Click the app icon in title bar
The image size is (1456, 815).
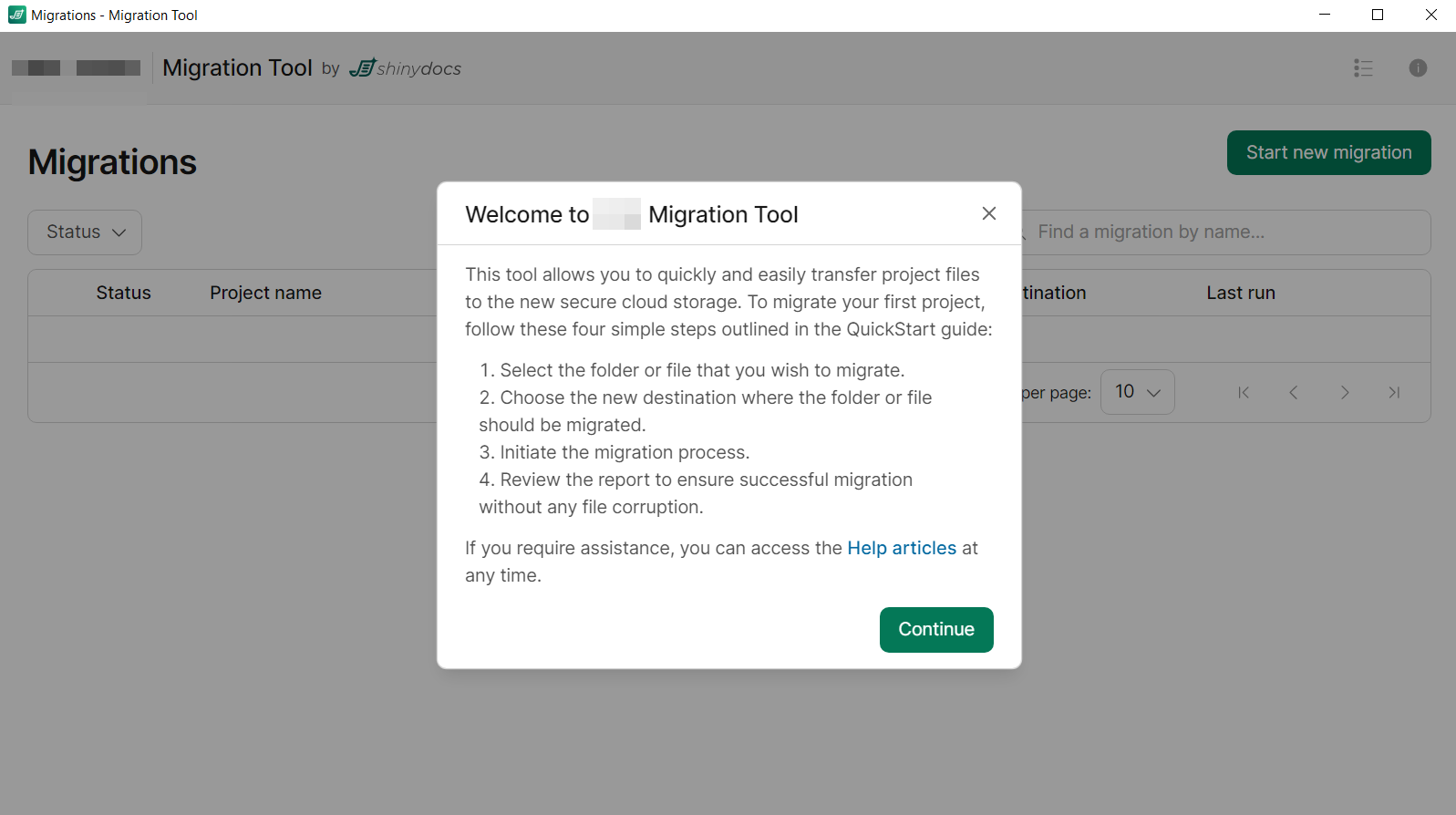(x=16, y=15)
